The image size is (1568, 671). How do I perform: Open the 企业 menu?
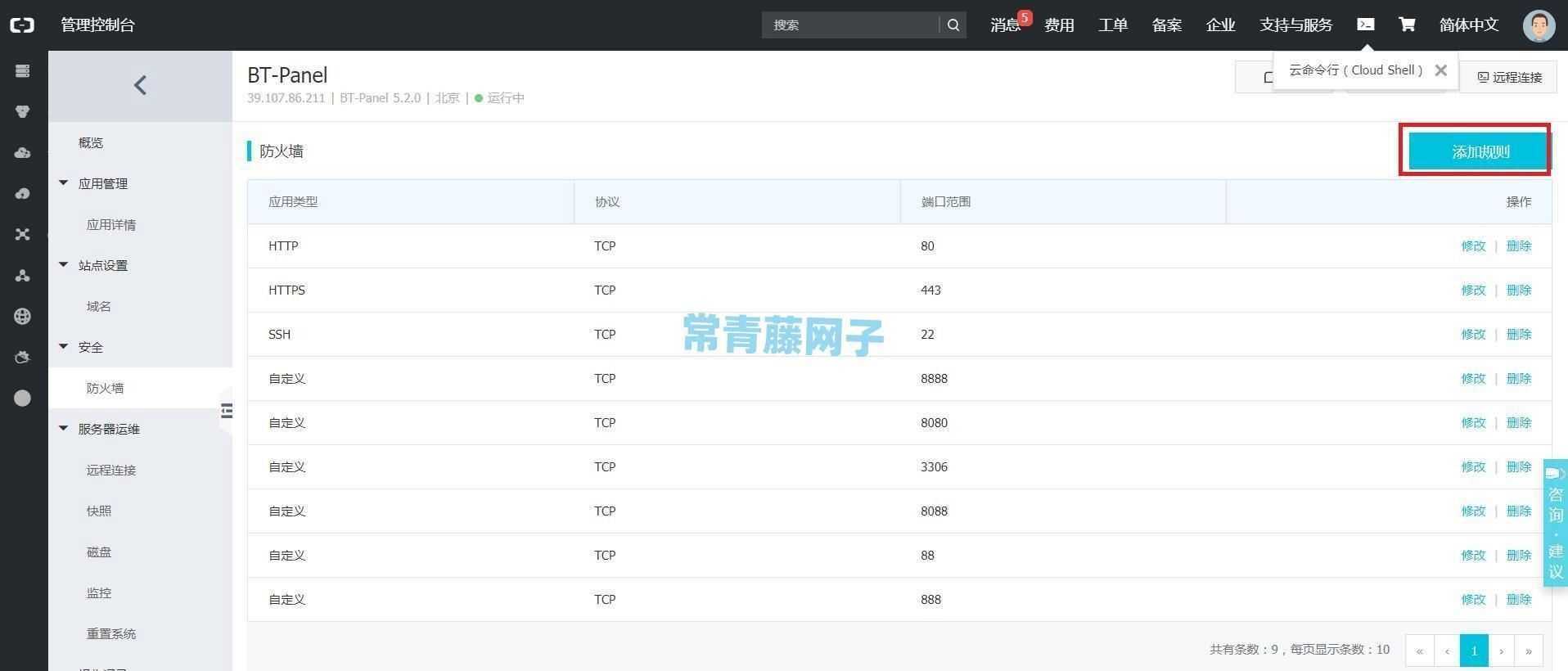pos(1221,25)
